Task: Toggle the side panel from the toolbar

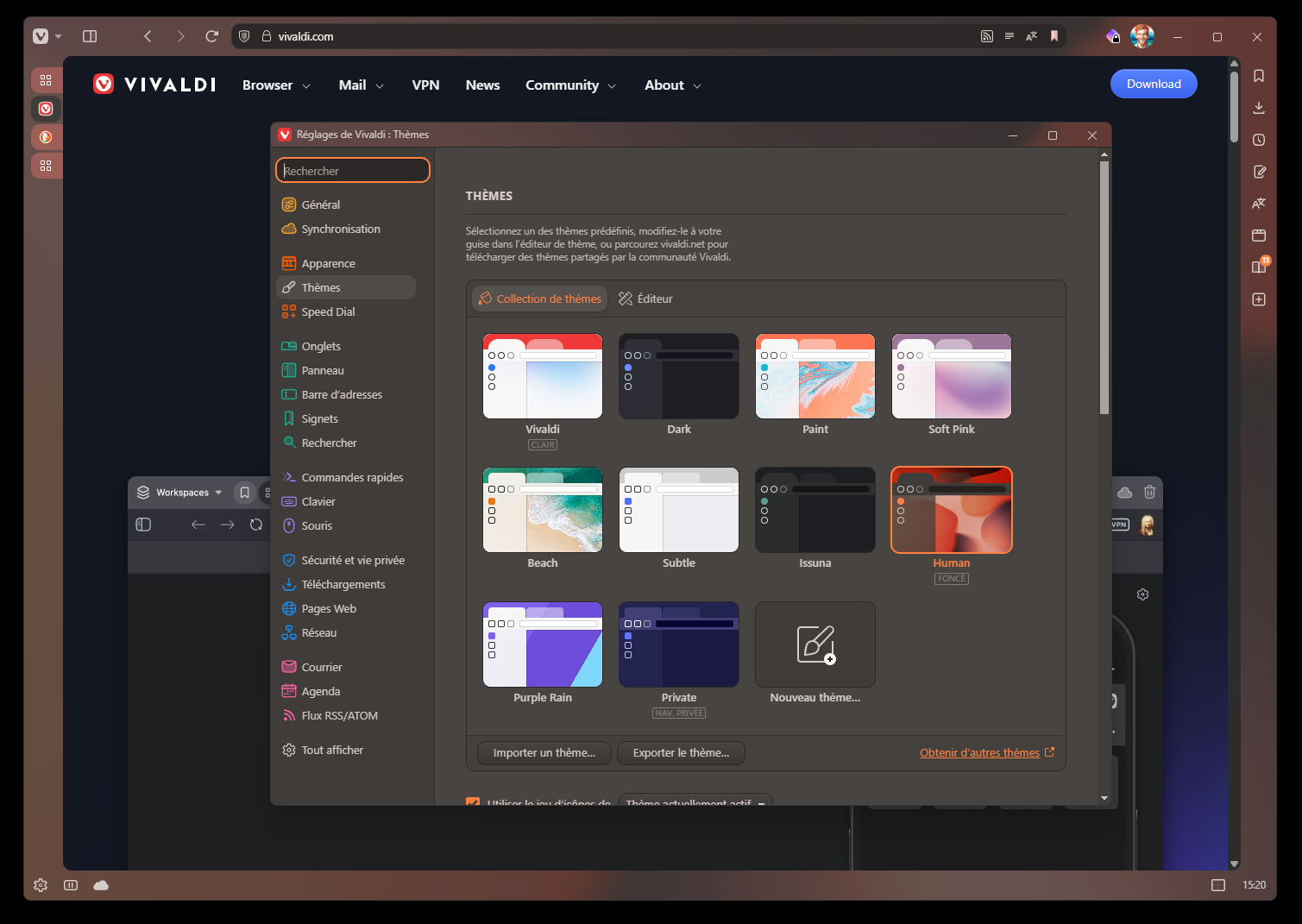Action: [90, 36]
